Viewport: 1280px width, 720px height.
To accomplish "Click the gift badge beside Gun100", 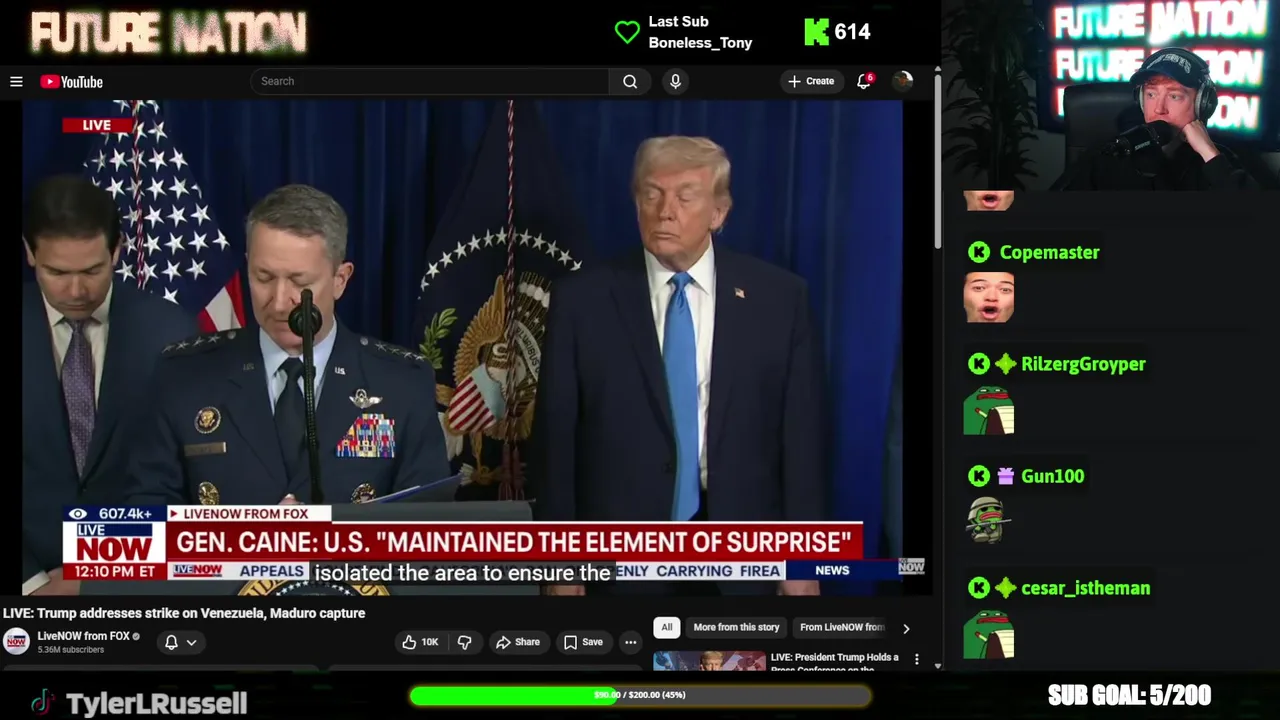I will [1005, 477].
